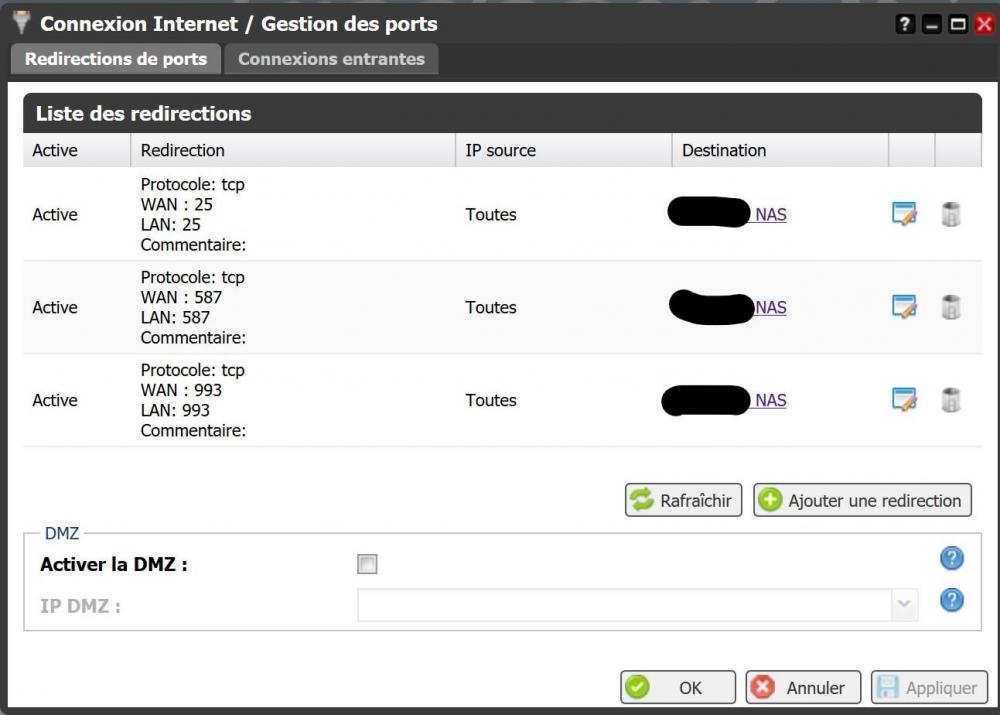Confirm with the OK button
Image resolution: width=1000 pixels, height=715 pixels.
coord(678,688)
